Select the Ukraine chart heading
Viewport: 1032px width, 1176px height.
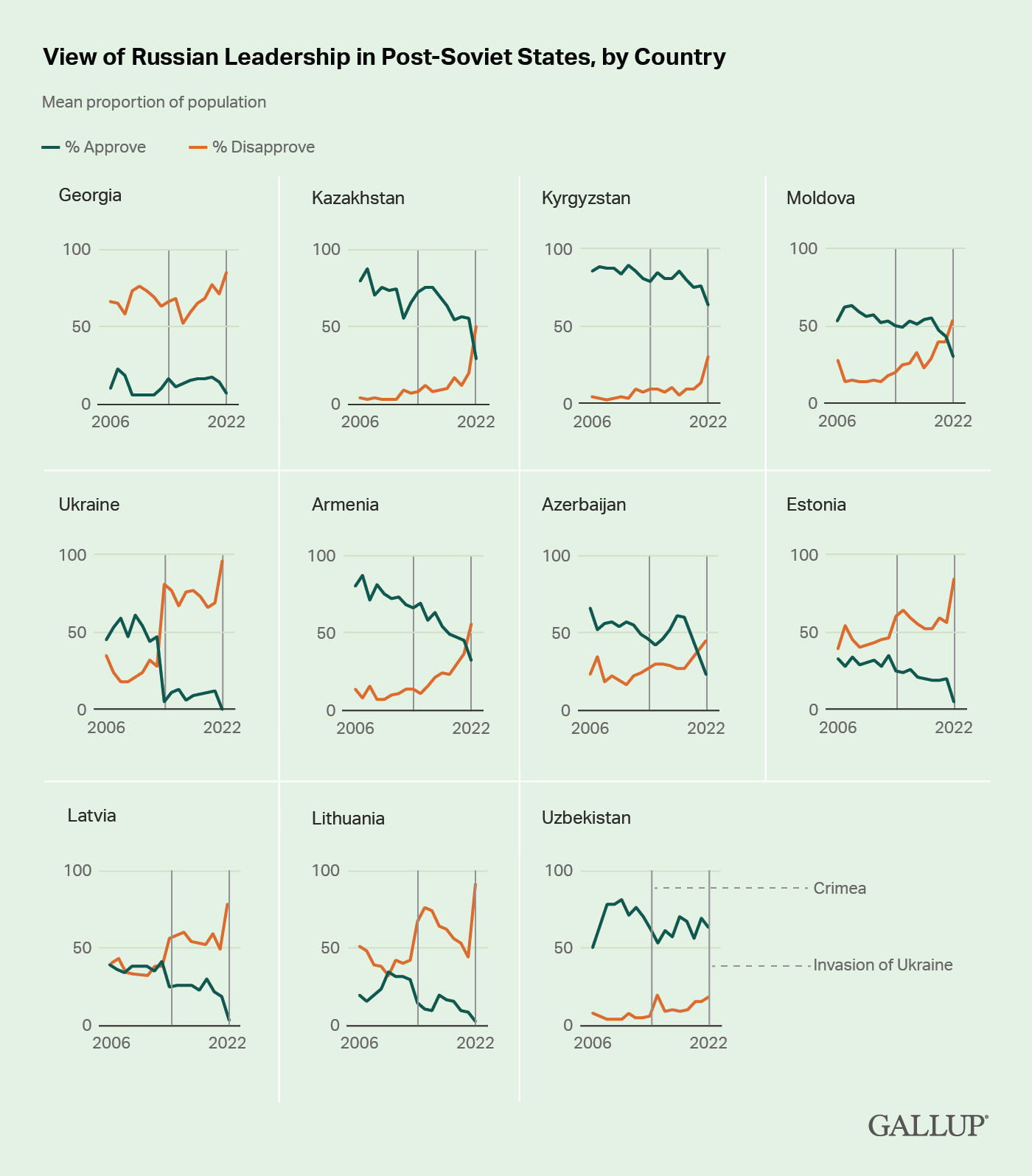(89, 505)
